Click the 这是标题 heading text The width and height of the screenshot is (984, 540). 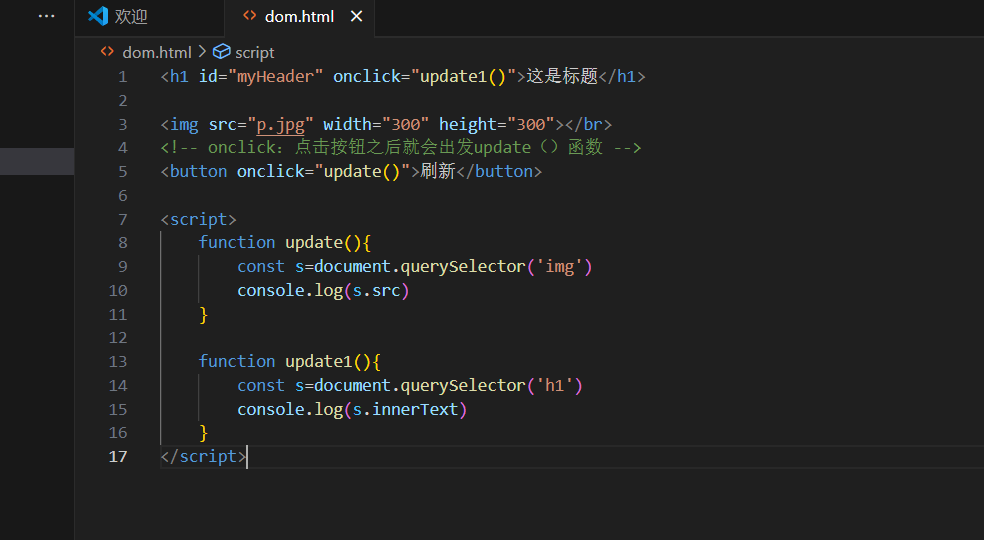[x=562, y=76]
